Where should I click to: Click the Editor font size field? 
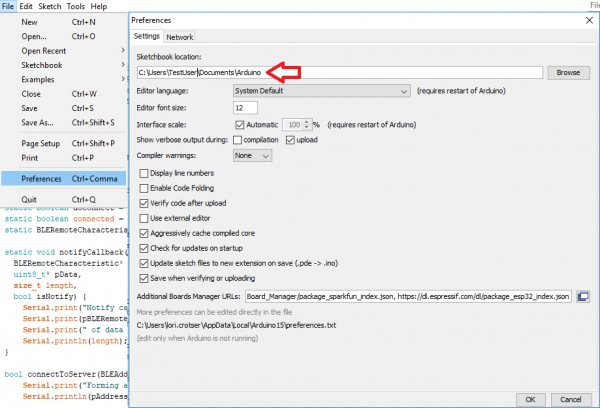245,108
